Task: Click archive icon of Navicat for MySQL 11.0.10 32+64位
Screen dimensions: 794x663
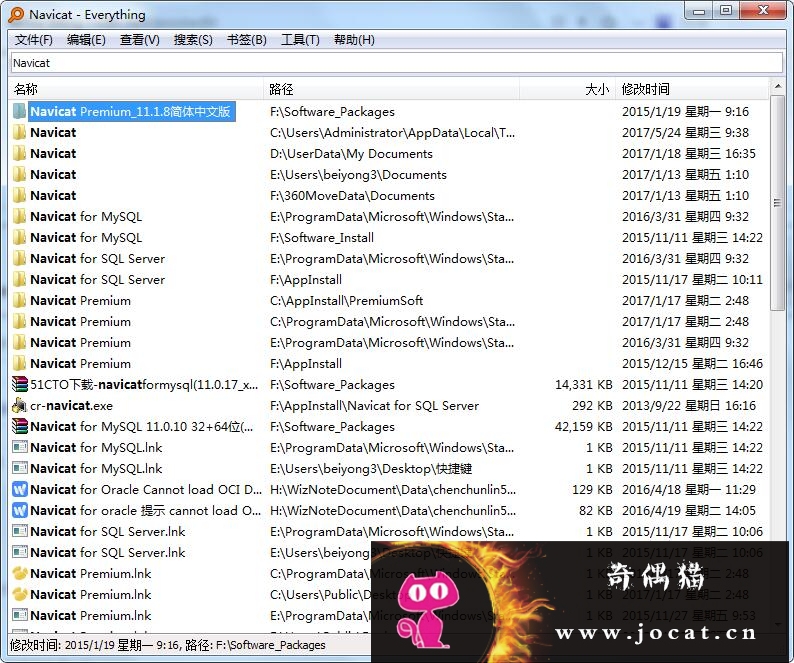Action: pyautogui.click(x=19, y=426)
